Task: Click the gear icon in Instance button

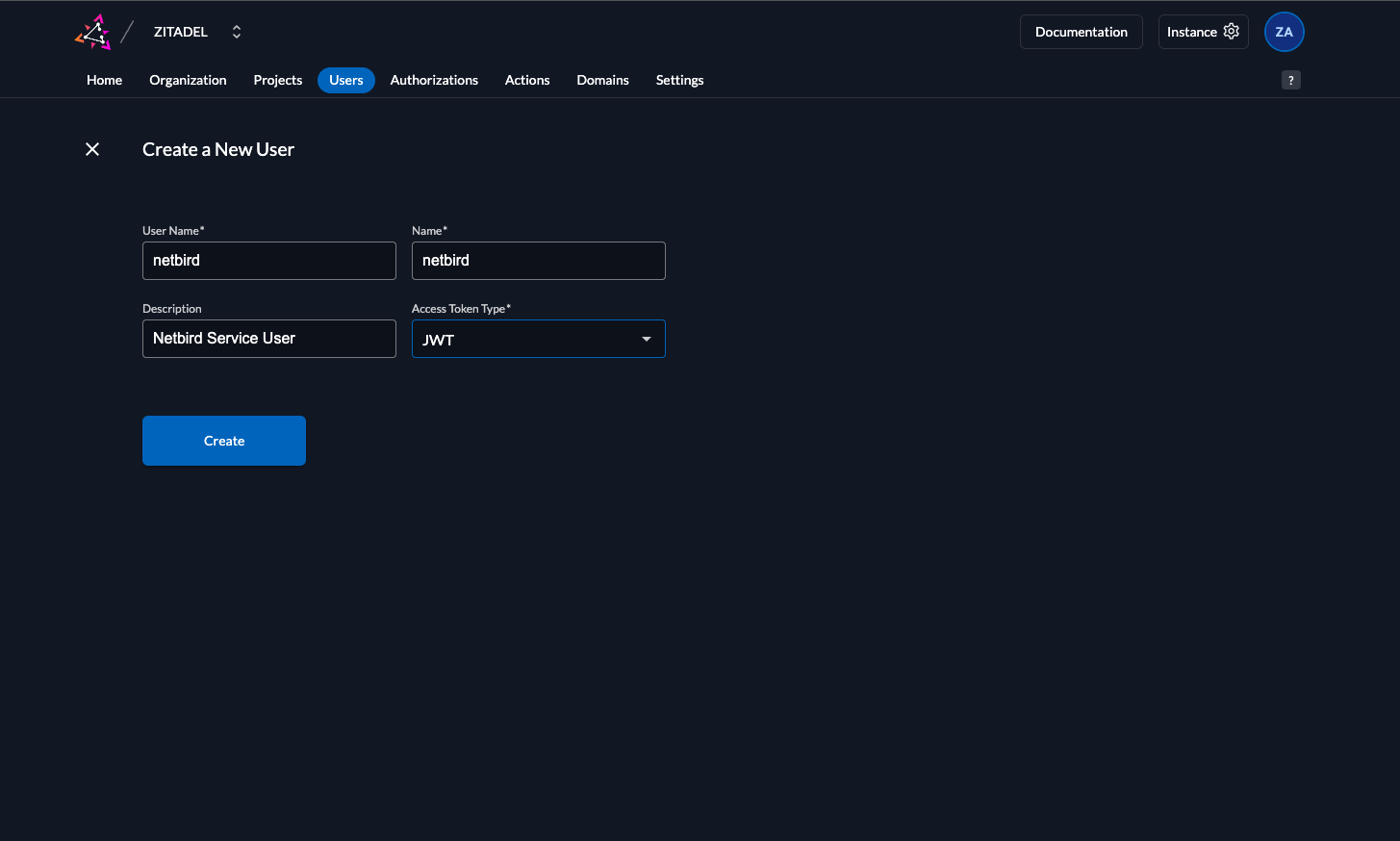Action: pos(1232,32)
